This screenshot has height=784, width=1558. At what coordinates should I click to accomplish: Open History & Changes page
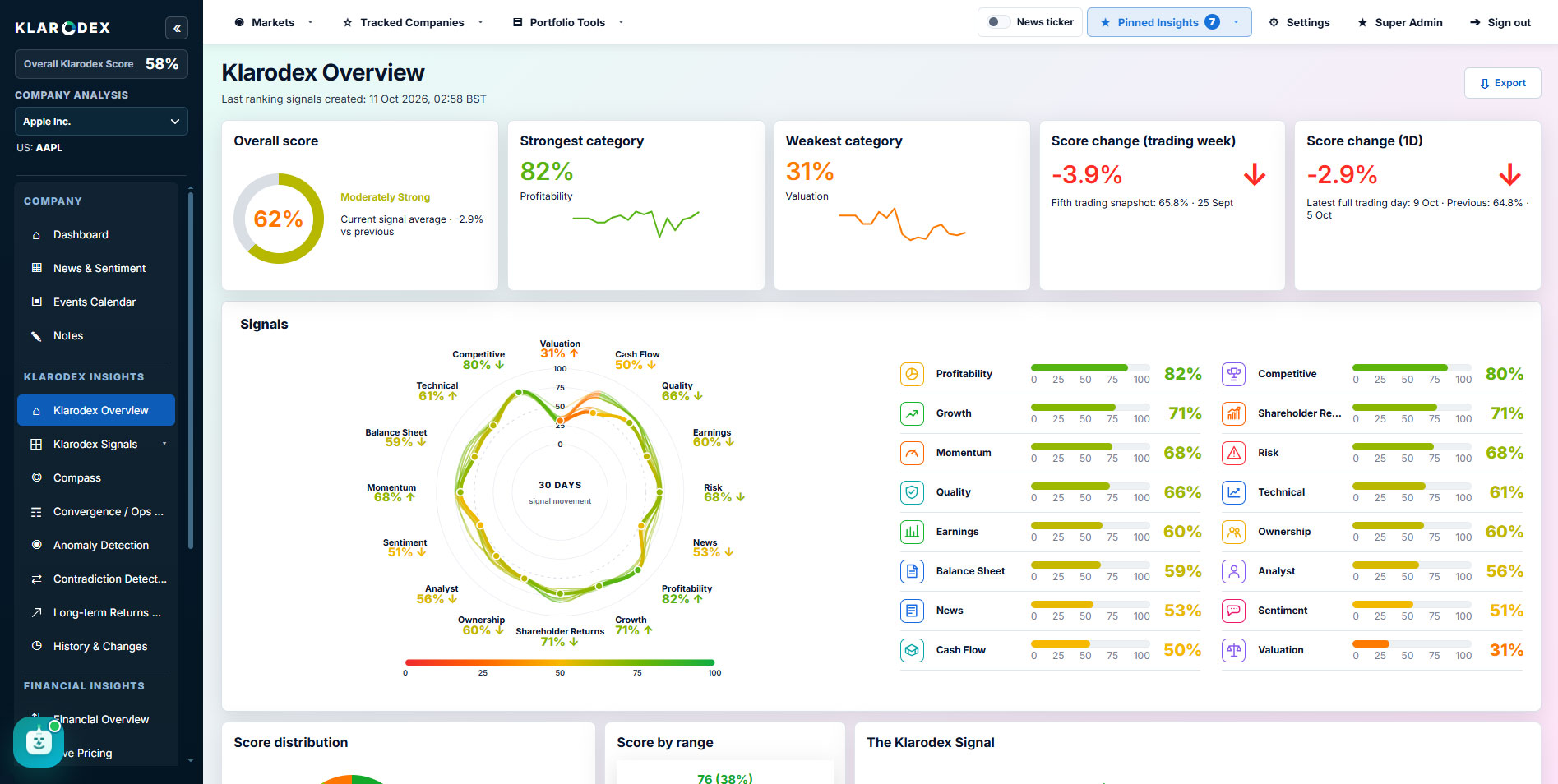[x=97, y=646]
